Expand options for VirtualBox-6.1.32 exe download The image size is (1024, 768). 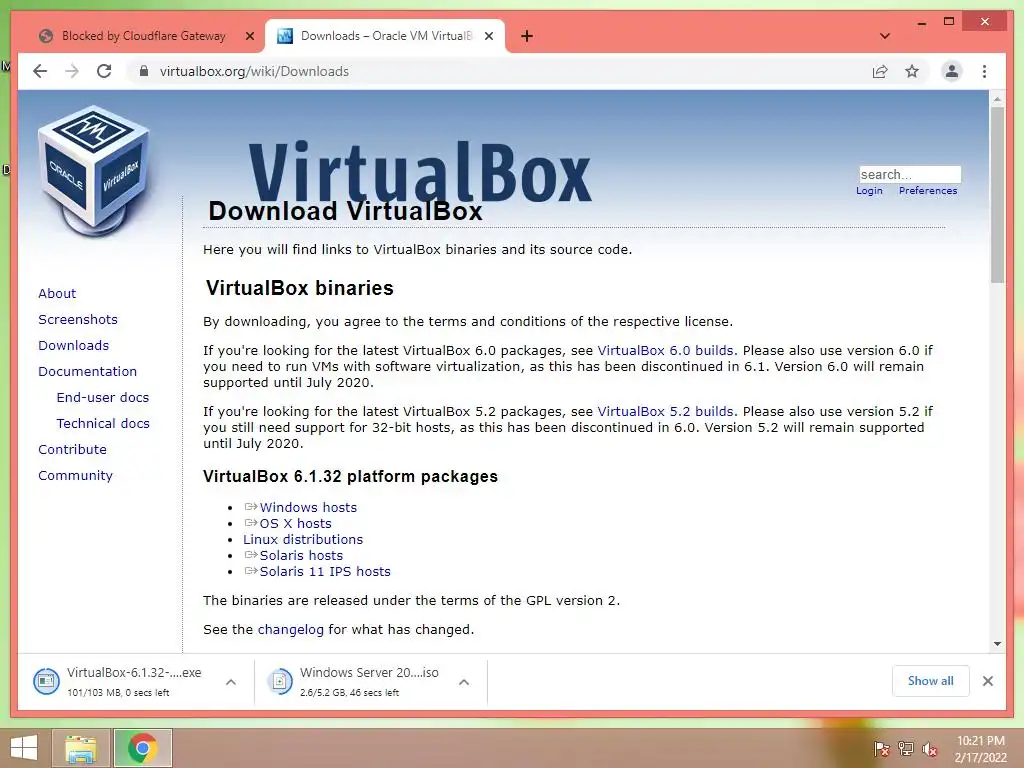(x=231, y=682)
